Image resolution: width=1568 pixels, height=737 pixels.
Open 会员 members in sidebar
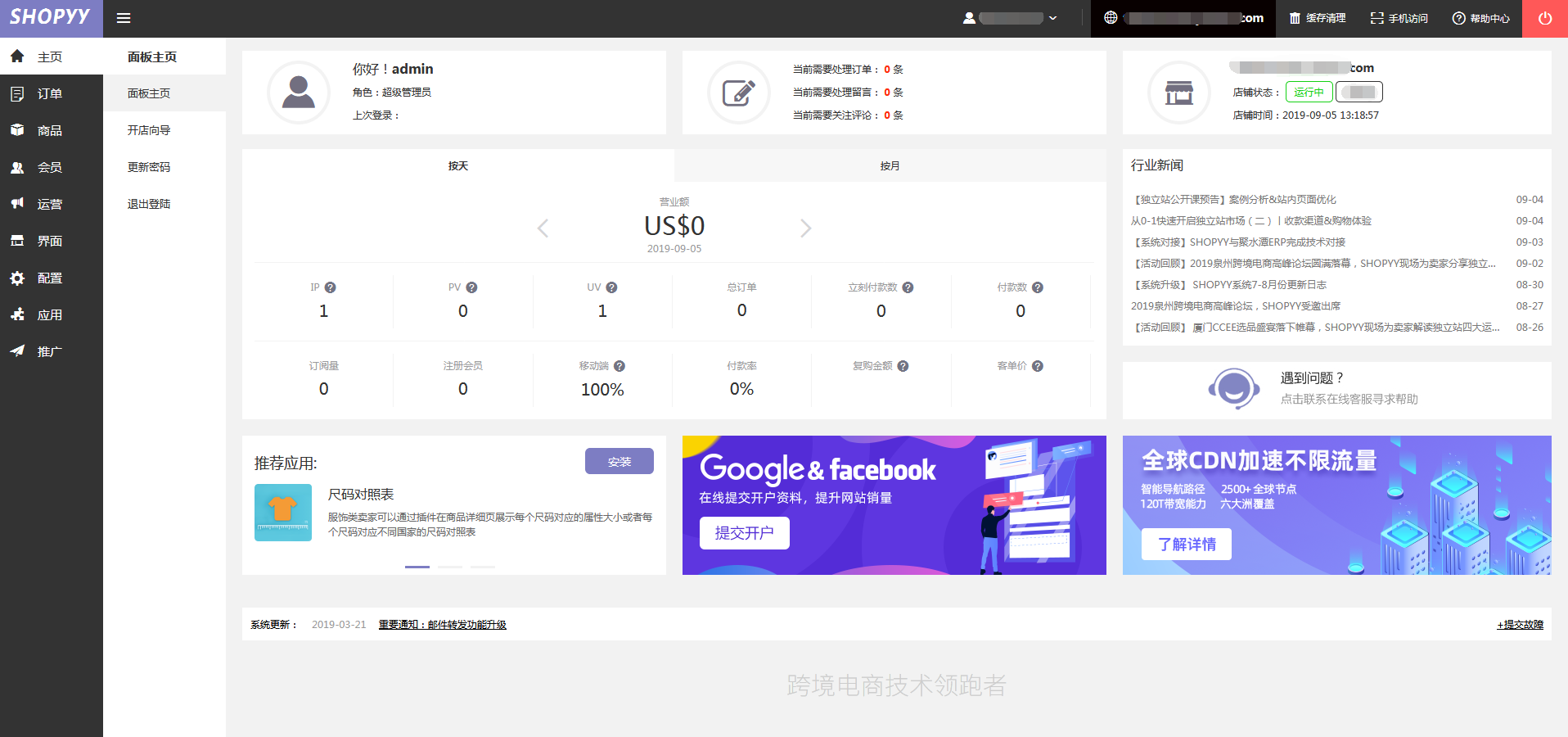point(52,167)
